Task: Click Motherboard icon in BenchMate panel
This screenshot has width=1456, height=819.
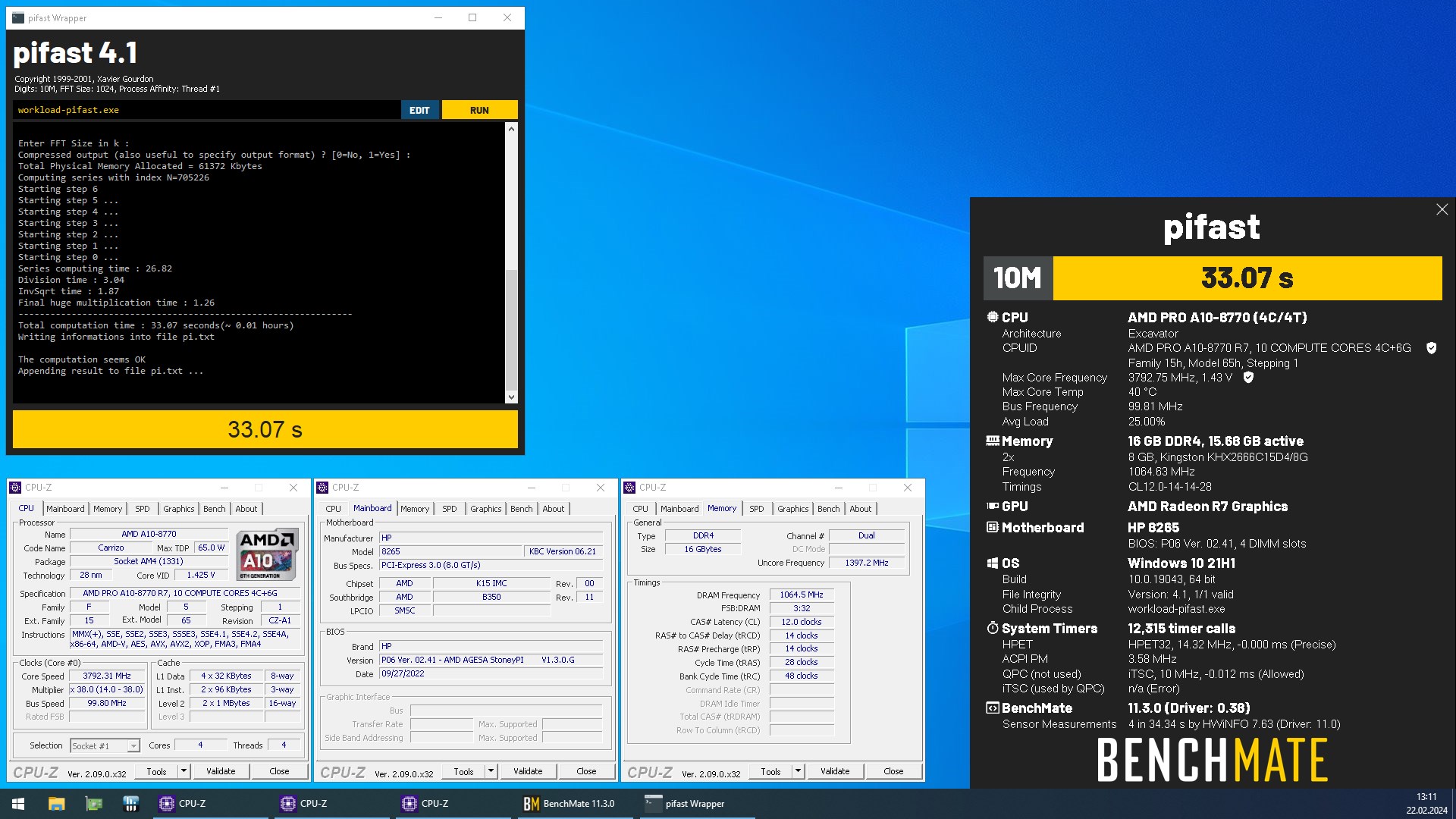Action: coord(992,527)
